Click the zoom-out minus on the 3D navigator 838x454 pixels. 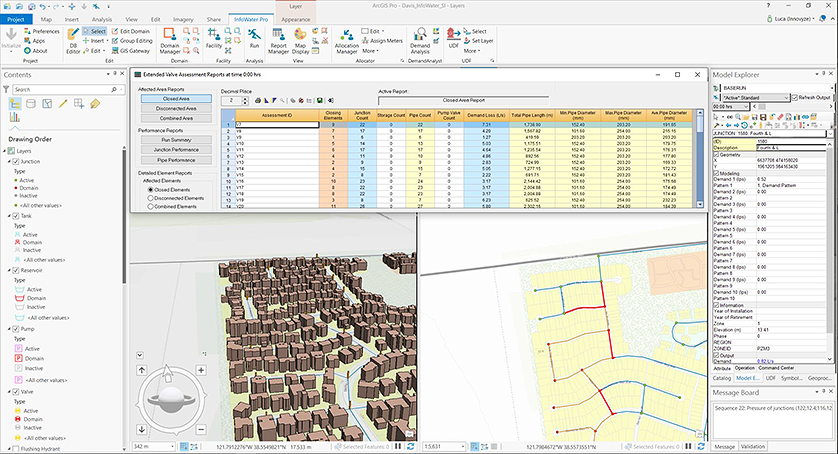pyautogui.click(x=201, y=429)
